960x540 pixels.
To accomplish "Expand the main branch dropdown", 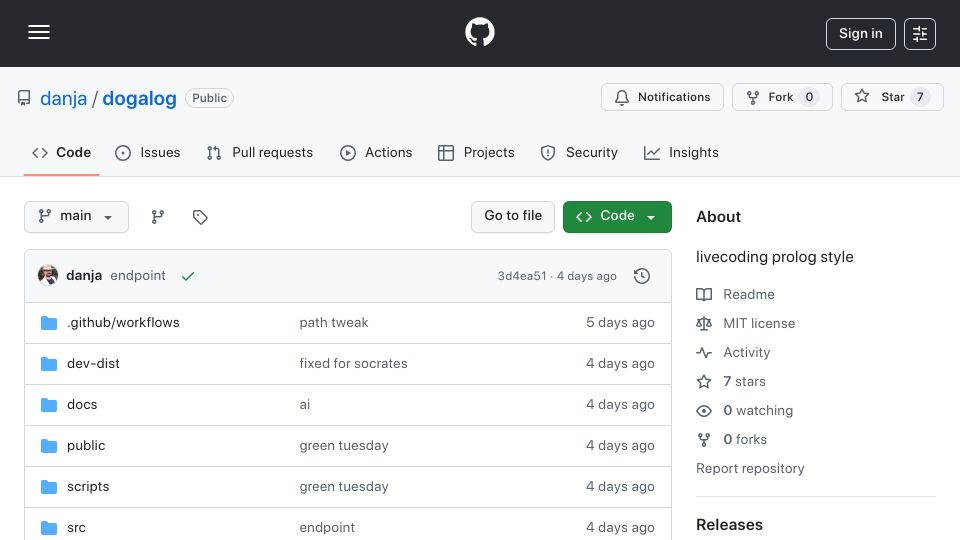I will (x=77, y=217).
